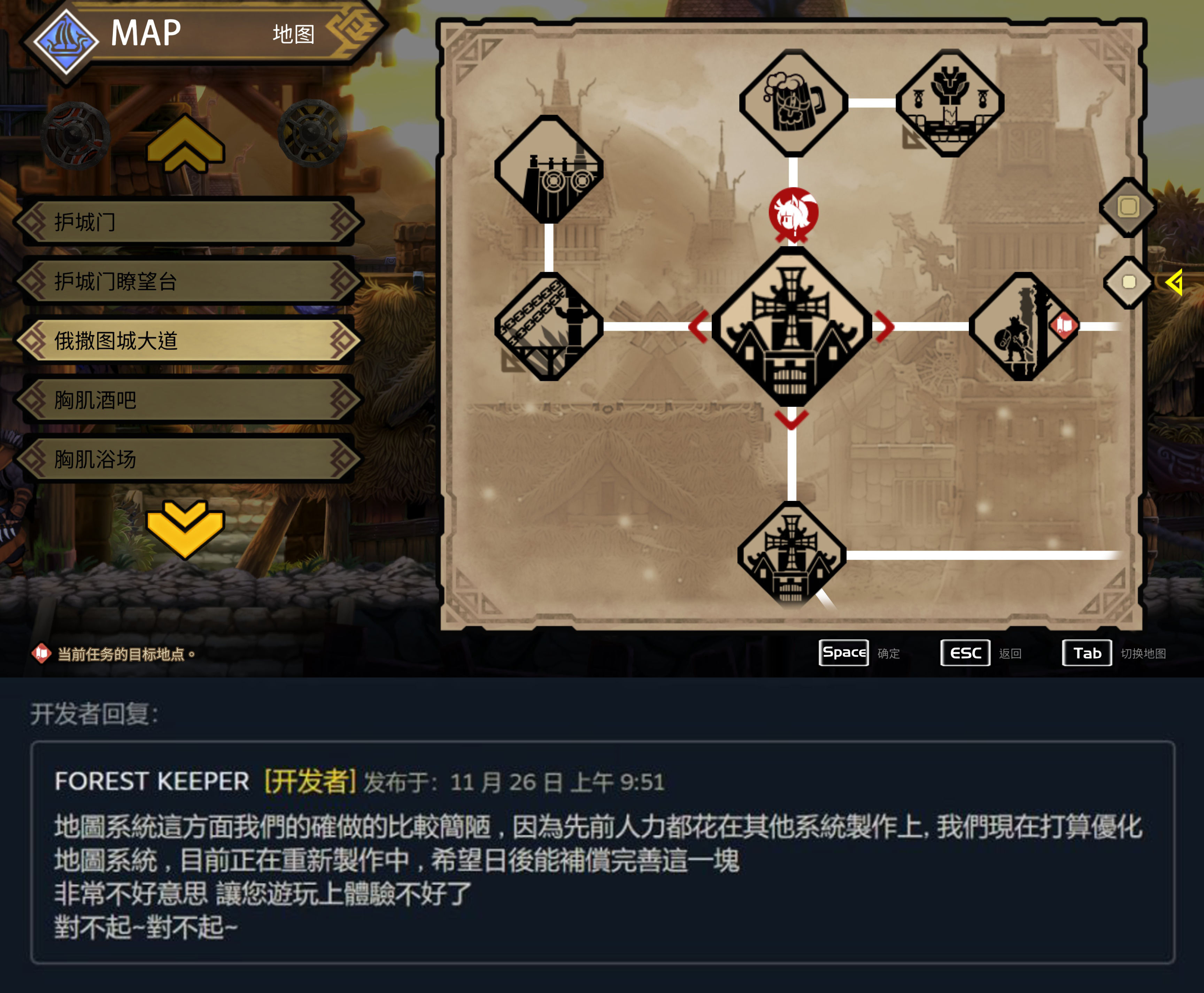The image size is (1204, 993).
Task: Select the viking warrior map node
Action: click(x=1023, y=326)
